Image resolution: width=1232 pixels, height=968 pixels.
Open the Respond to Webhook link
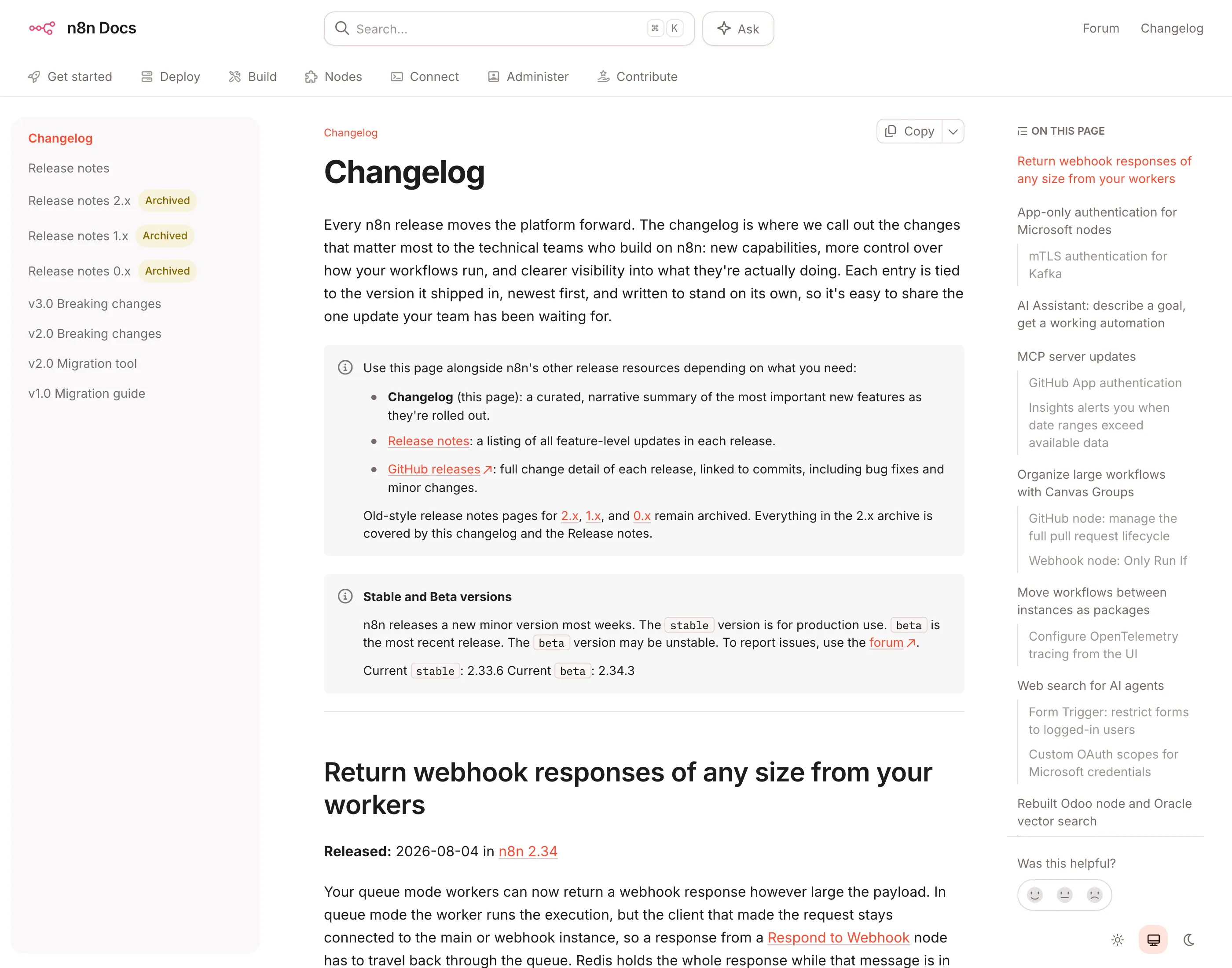click(838, 937)
